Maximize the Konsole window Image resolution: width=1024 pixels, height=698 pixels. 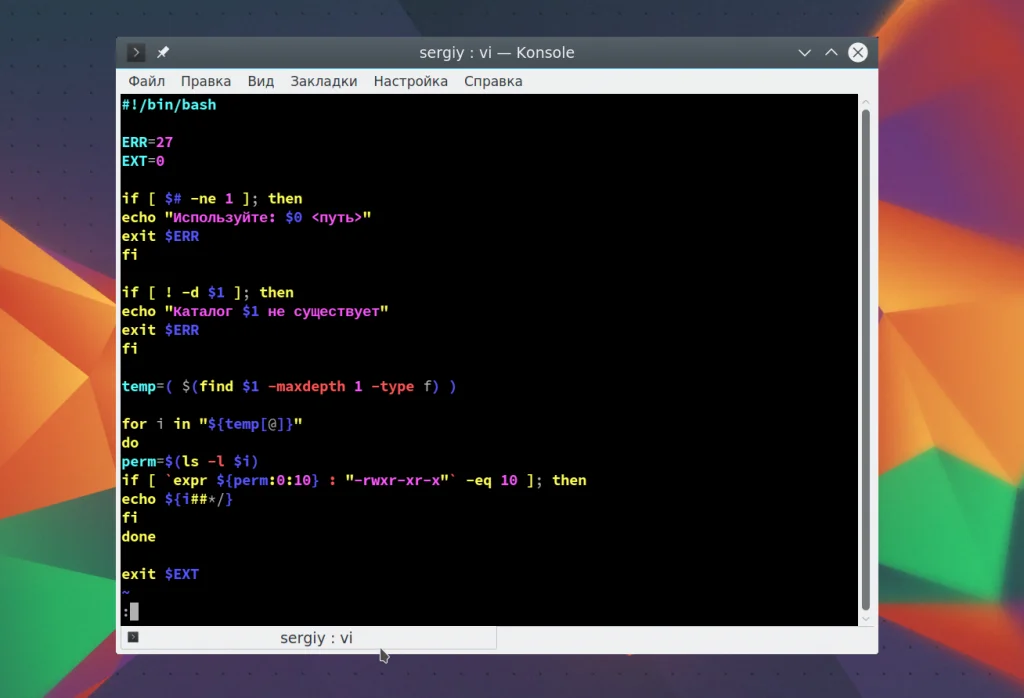tap(830, 53)
